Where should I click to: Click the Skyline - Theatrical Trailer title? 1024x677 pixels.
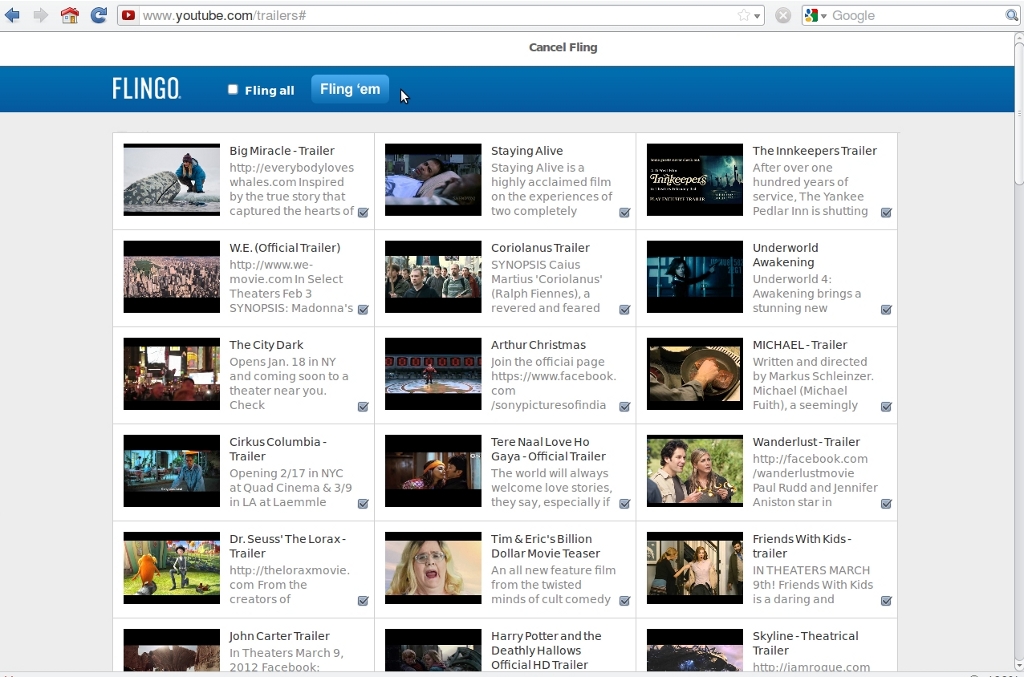805,643
